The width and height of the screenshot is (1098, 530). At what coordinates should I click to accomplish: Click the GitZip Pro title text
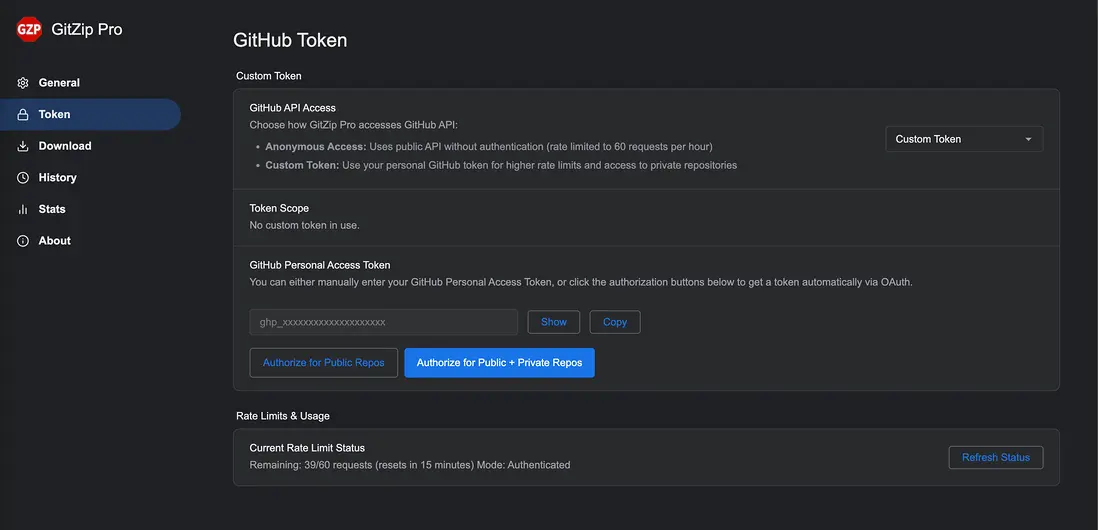click(x=87, y=29)
